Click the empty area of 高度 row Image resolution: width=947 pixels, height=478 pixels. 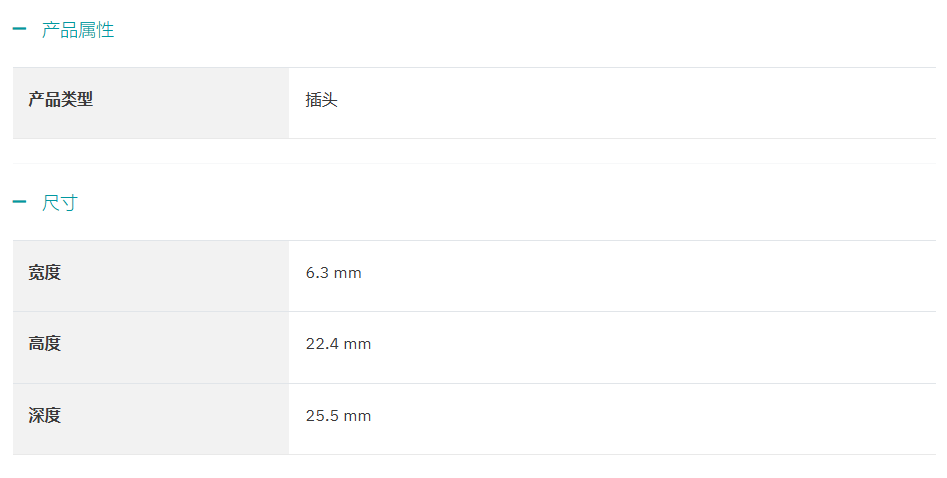pyautogui.click(x=654, y=347)
